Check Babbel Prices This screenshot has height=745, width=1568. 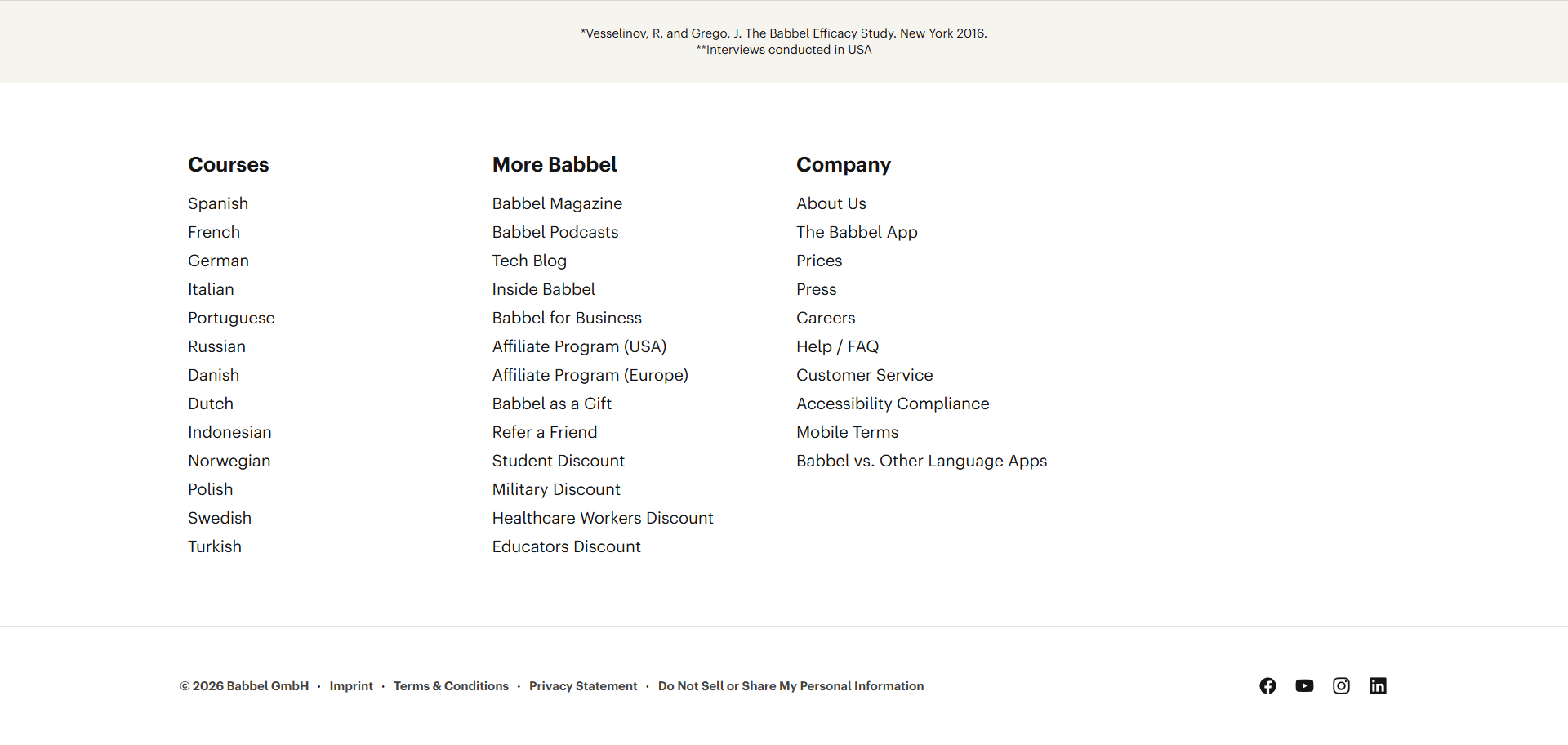(818, 261)
